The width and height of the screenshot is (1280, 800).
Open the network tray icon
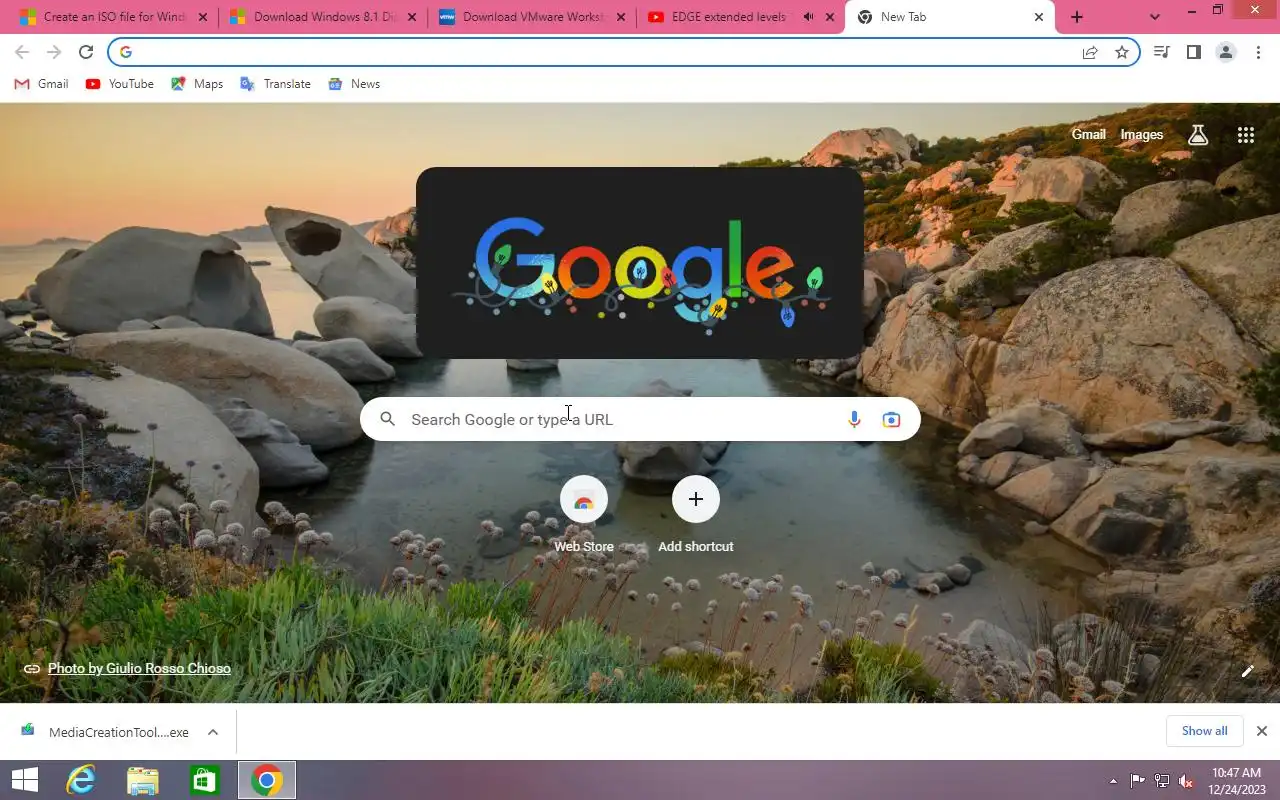pos(1162,781)
